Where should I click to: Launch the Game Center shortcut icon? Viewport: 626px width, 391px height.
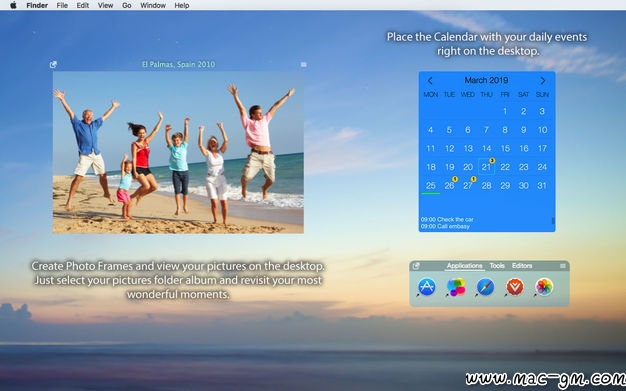456,287
